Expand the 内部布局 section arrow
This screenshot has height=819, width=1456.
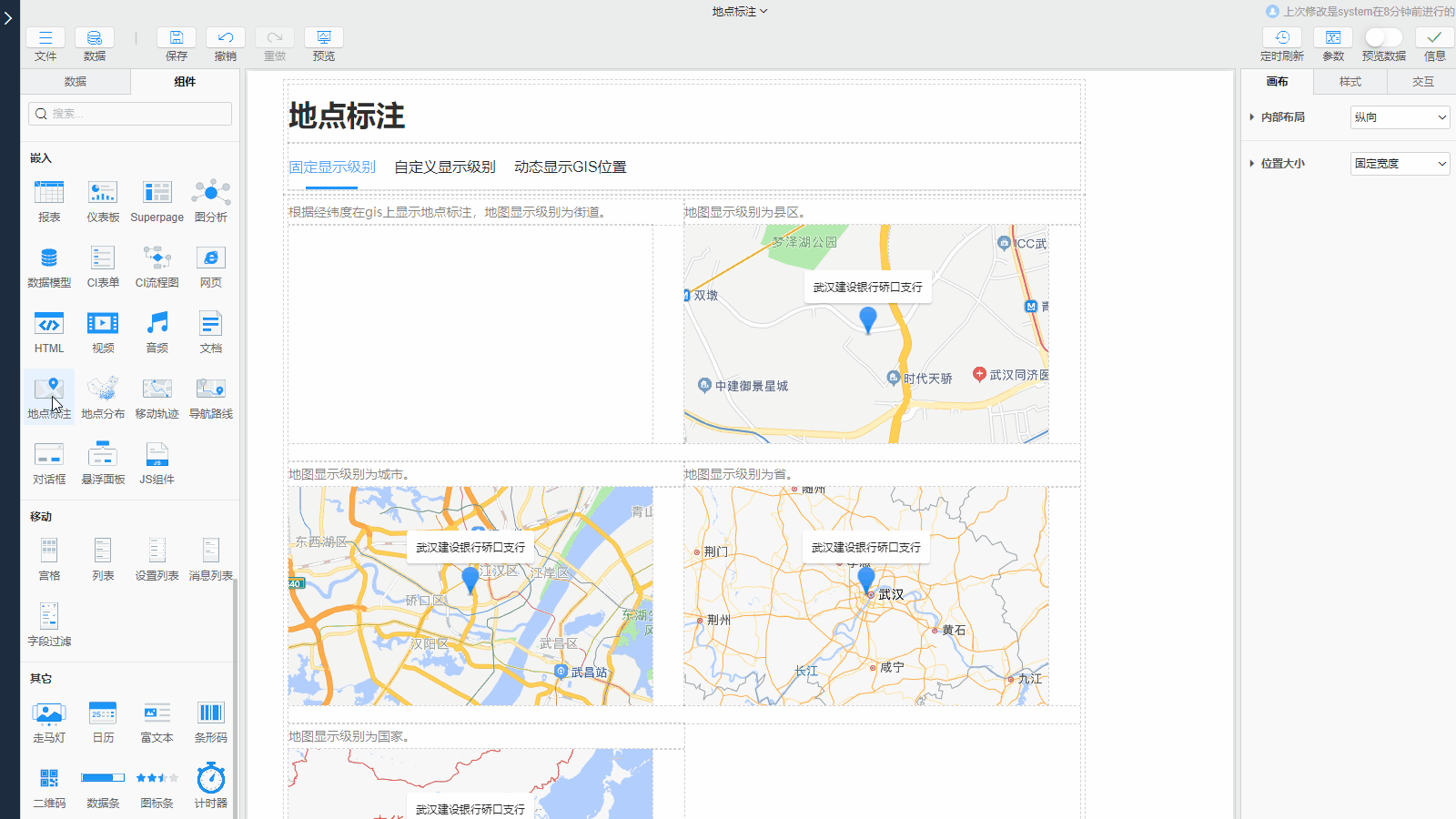1252,117
